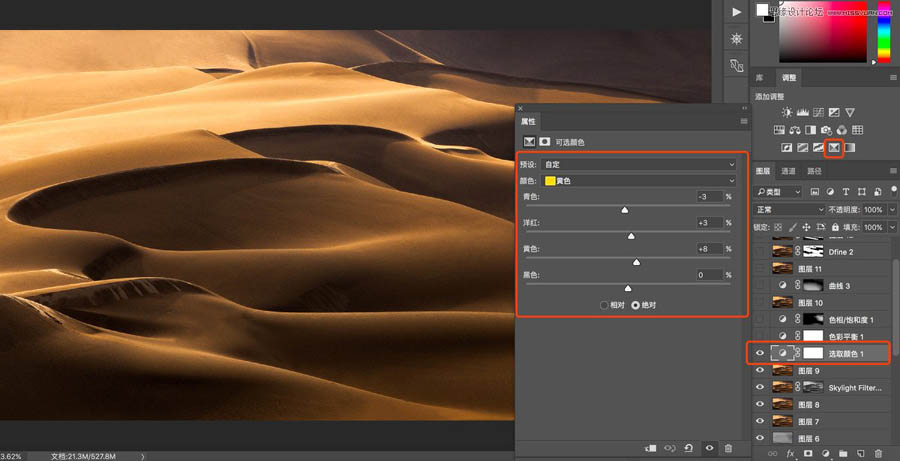900x461 pixels.
Task: Lock all layer attributes
Action: [835, 227]
